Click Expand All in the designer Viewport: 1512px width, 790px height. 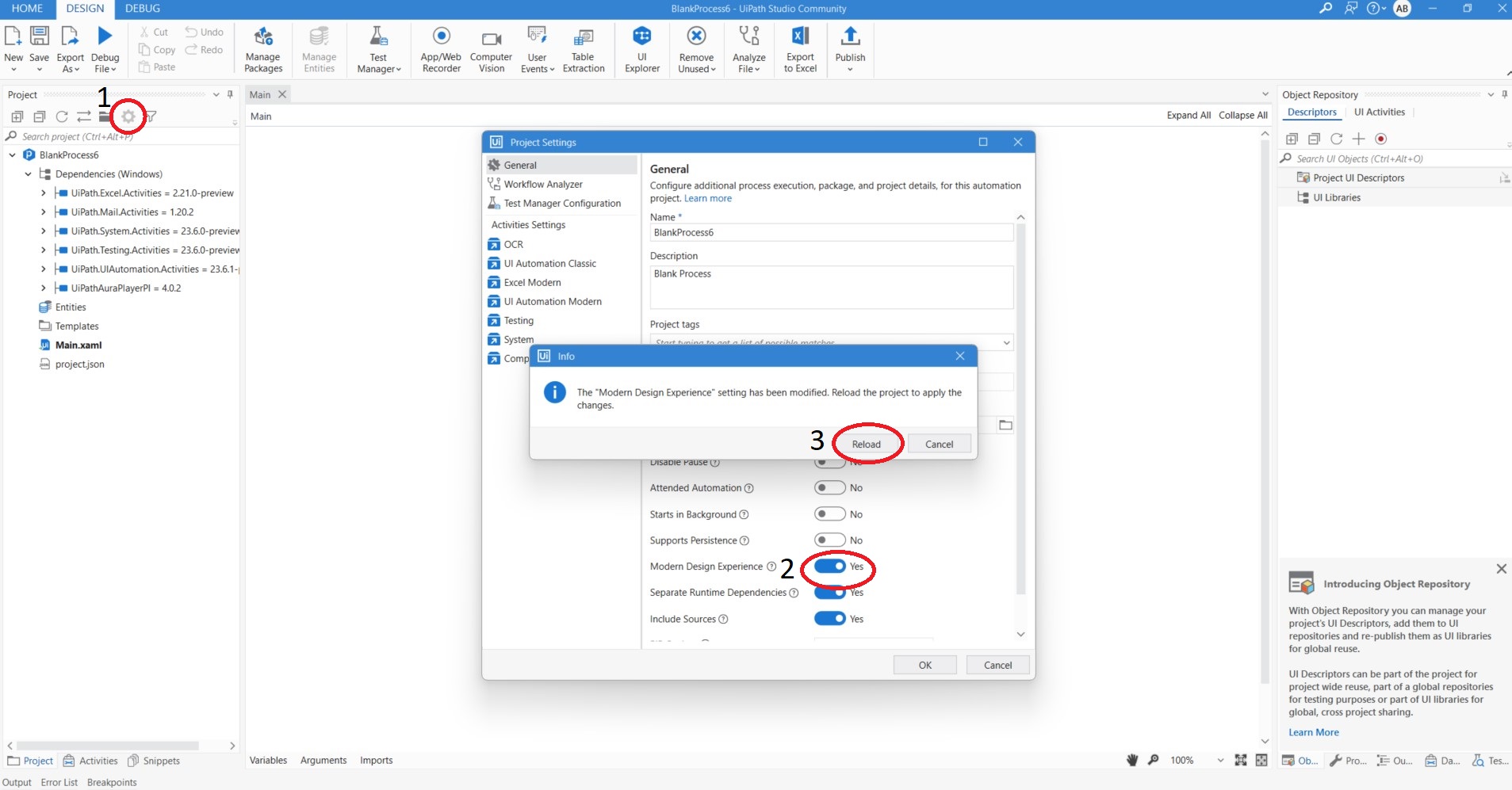click(1188, 115)
